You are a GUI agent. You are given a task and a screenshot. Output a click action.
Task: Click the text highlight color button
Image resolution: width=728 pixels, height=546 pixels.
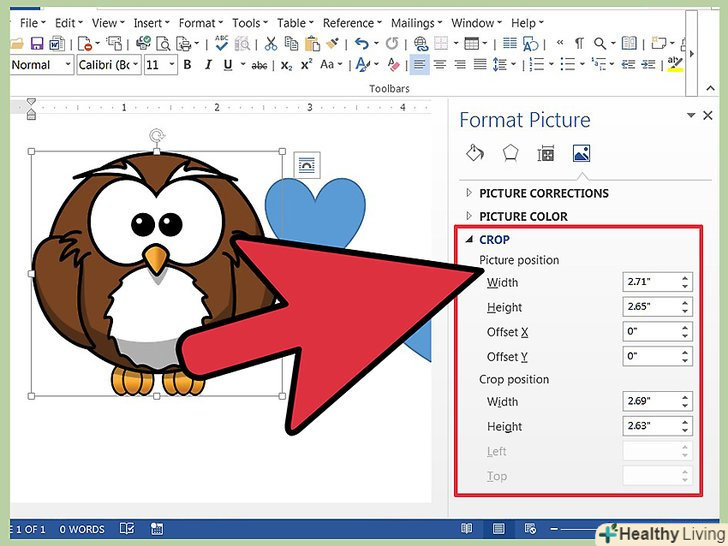(675, 65)
